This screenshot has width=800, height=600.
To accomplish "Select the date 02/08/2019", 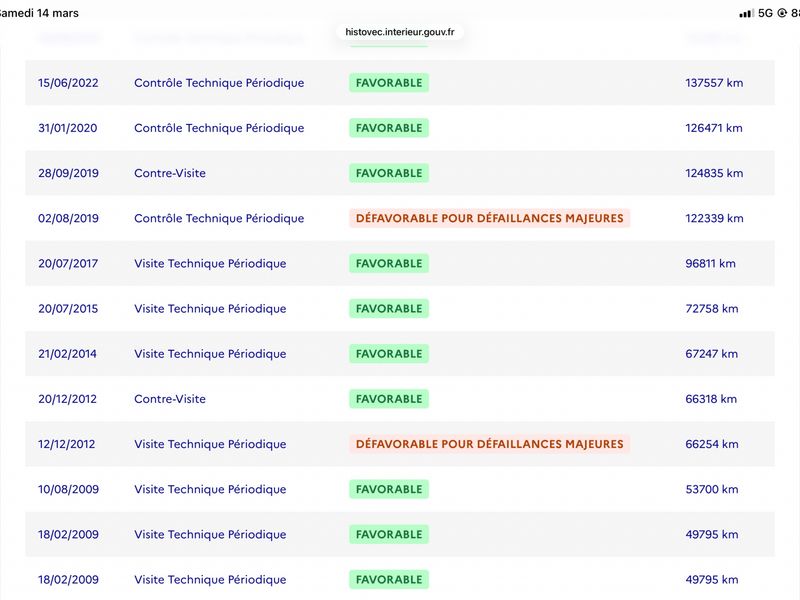I will pyautogui.click(x=68, y=218).
